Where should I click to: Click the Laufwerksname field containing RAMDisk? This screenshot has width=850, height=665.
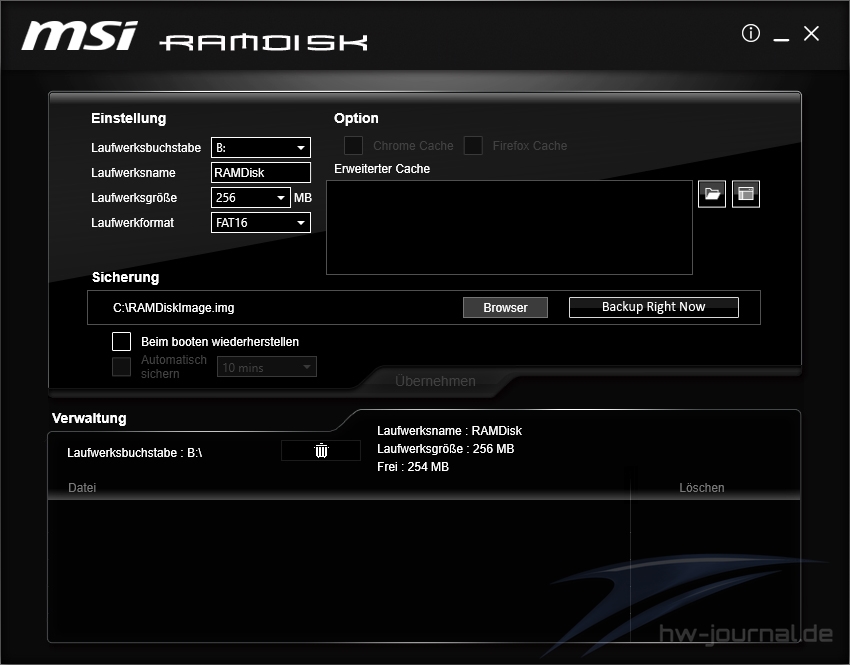(261, 172)
